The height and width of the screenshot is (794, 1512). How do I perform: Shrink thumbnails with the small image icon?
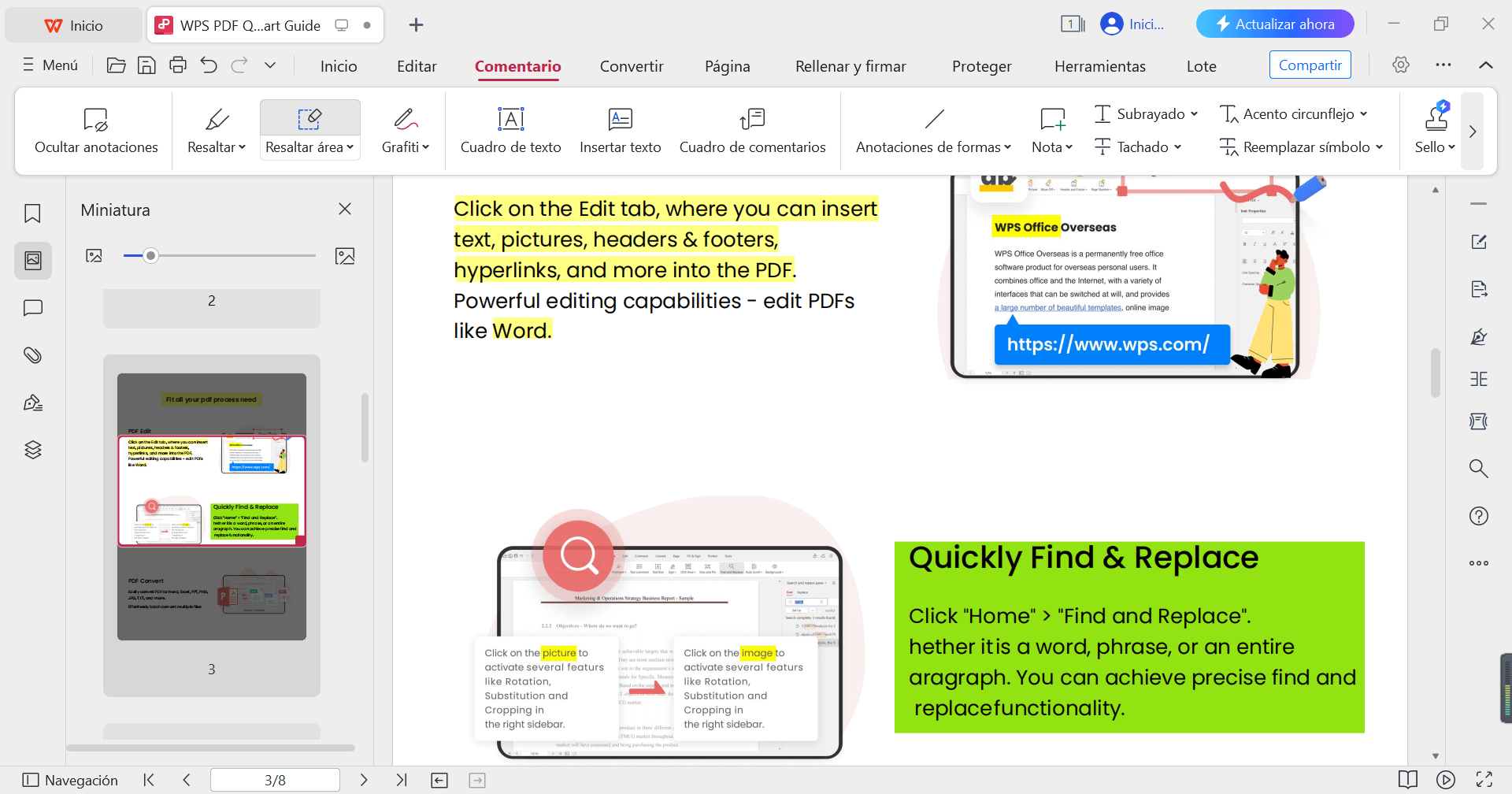coord(94,255)
